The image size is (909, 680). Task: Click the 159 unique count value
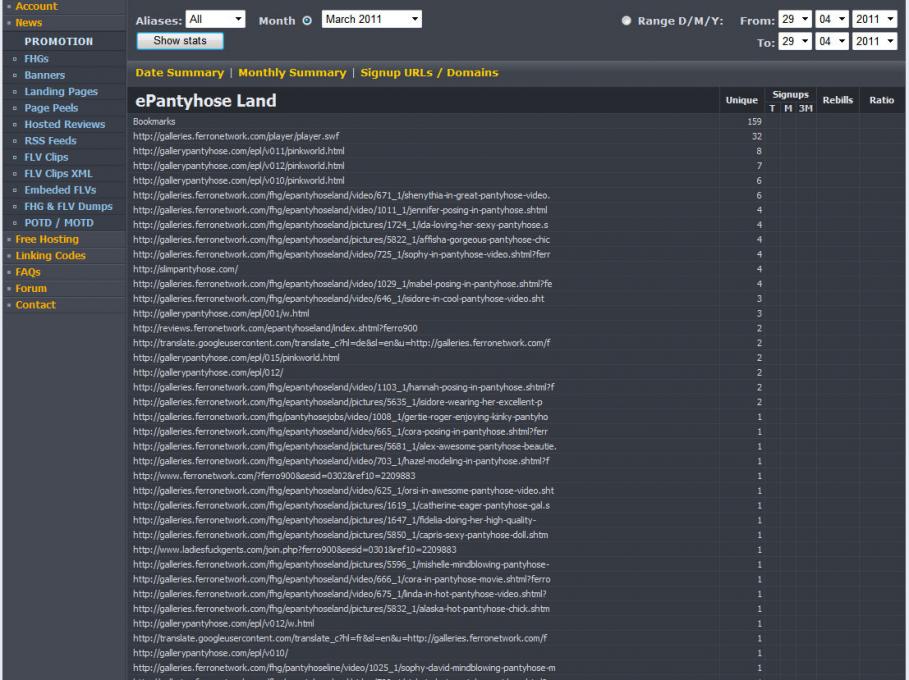click(x=754, y=122)
